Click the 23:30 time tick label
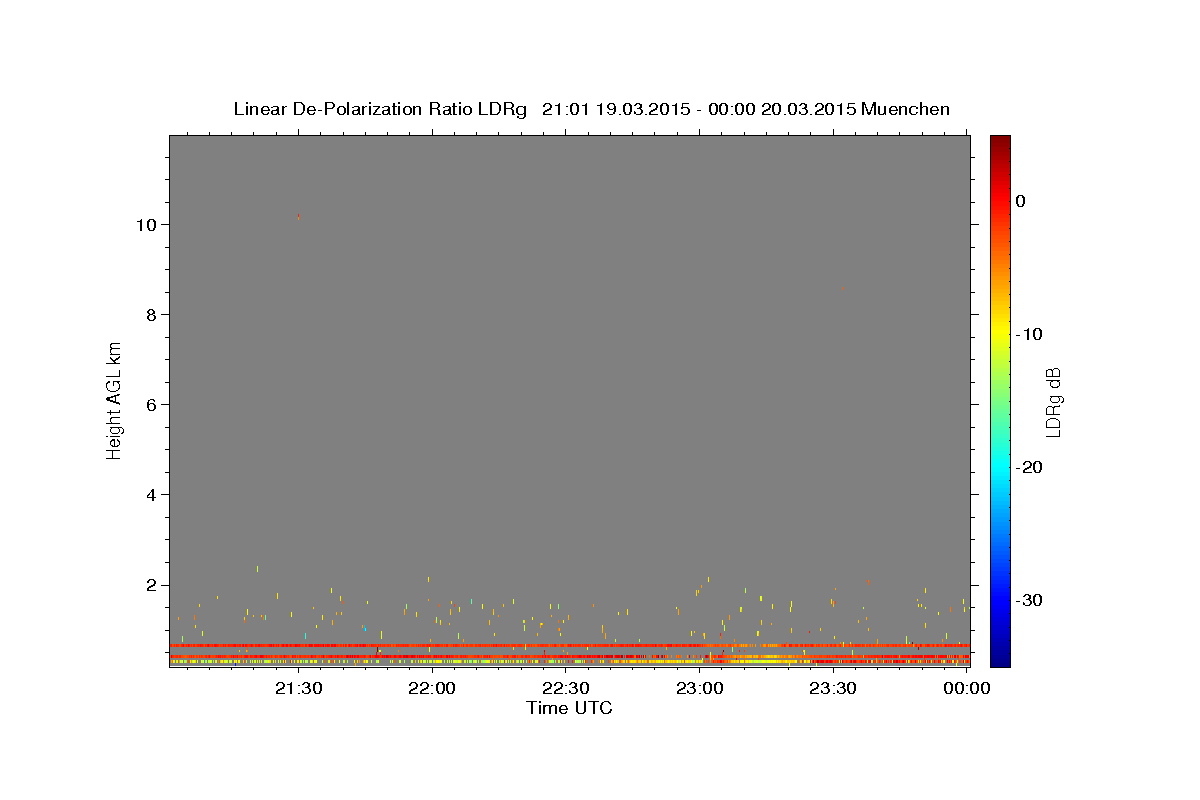This screenshot has width=1200, height=800. [832, 688]
